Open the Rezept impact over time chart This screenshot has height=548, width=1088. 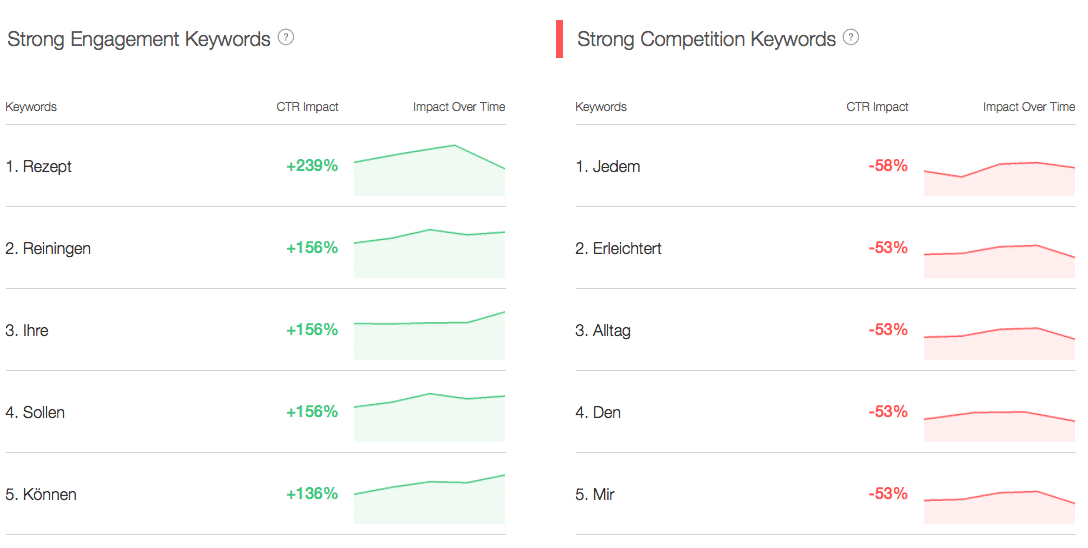[x=430, y=170]
